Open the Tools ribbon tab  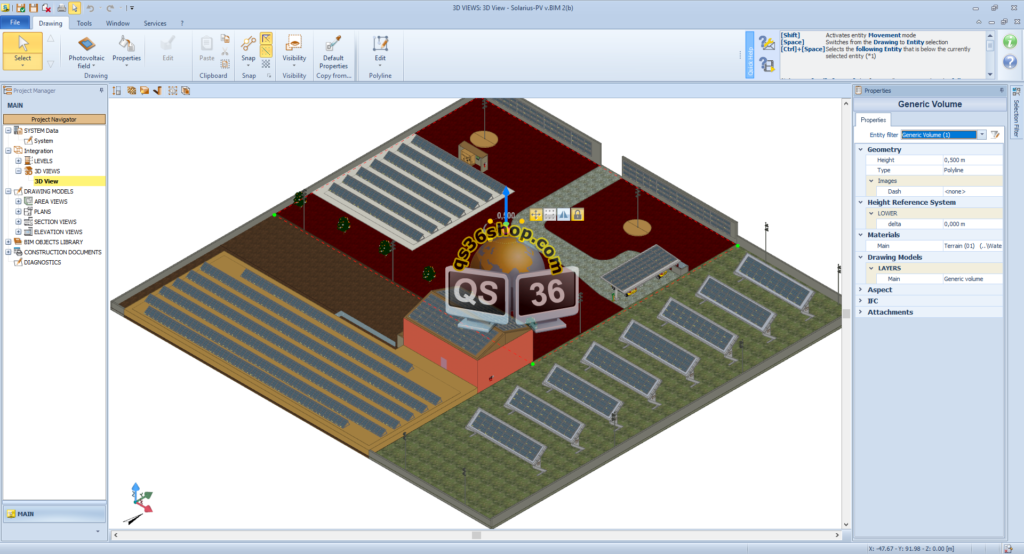(x=84, y=22)
